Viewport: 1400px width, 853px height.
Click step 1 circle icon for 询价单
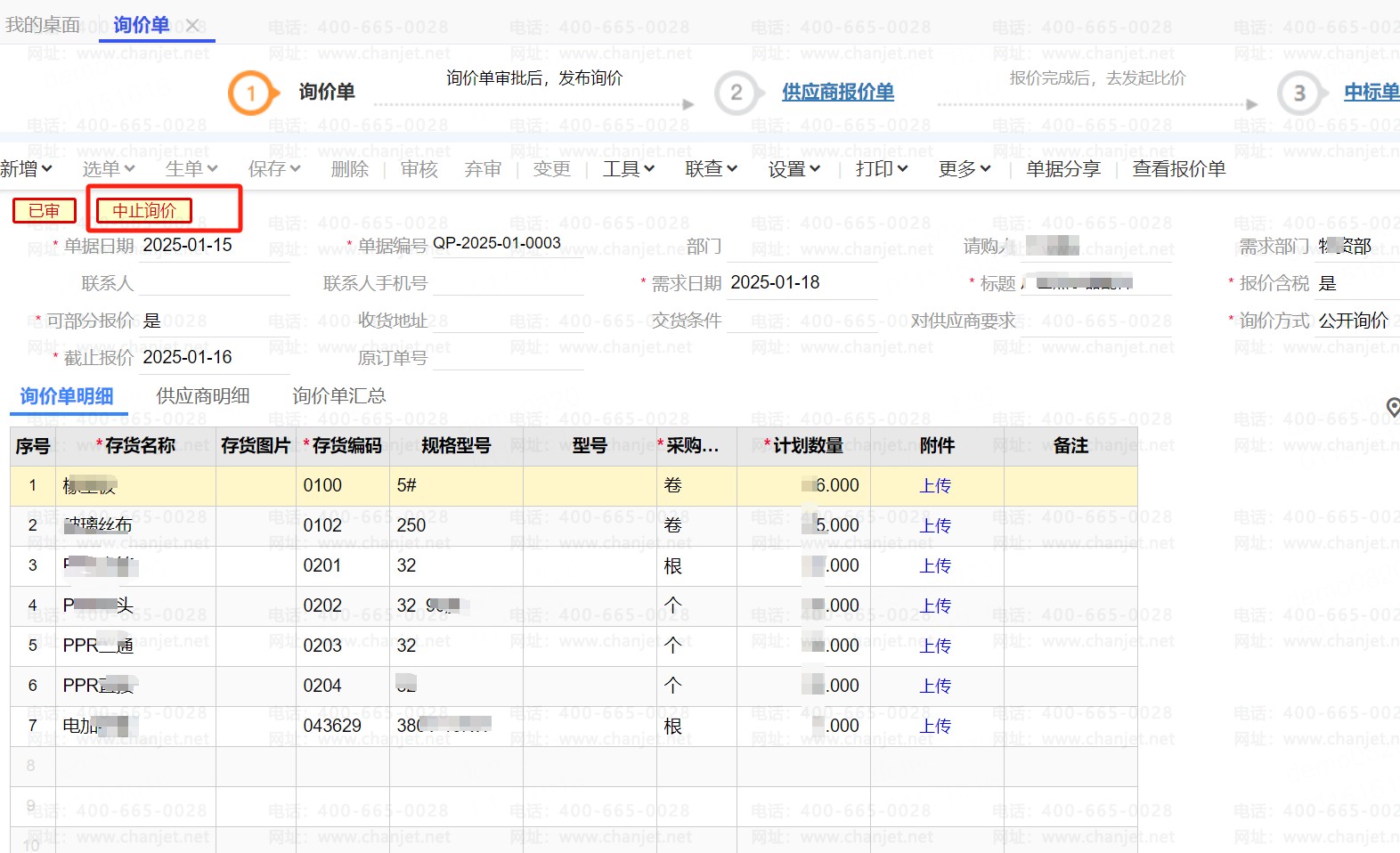(x=250, y=93)
